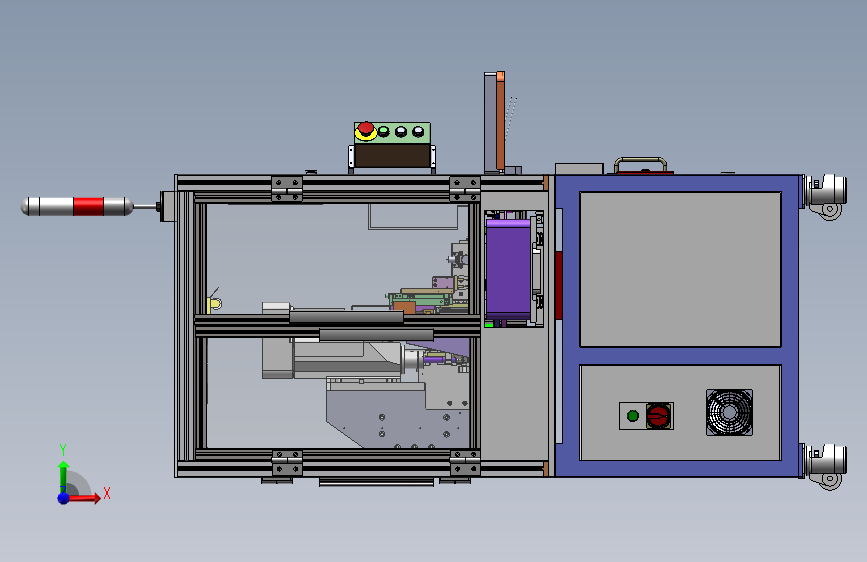
Task: Select the cooling fan on the lower panel
Action: pyautogui.click(x=729, y=413)
